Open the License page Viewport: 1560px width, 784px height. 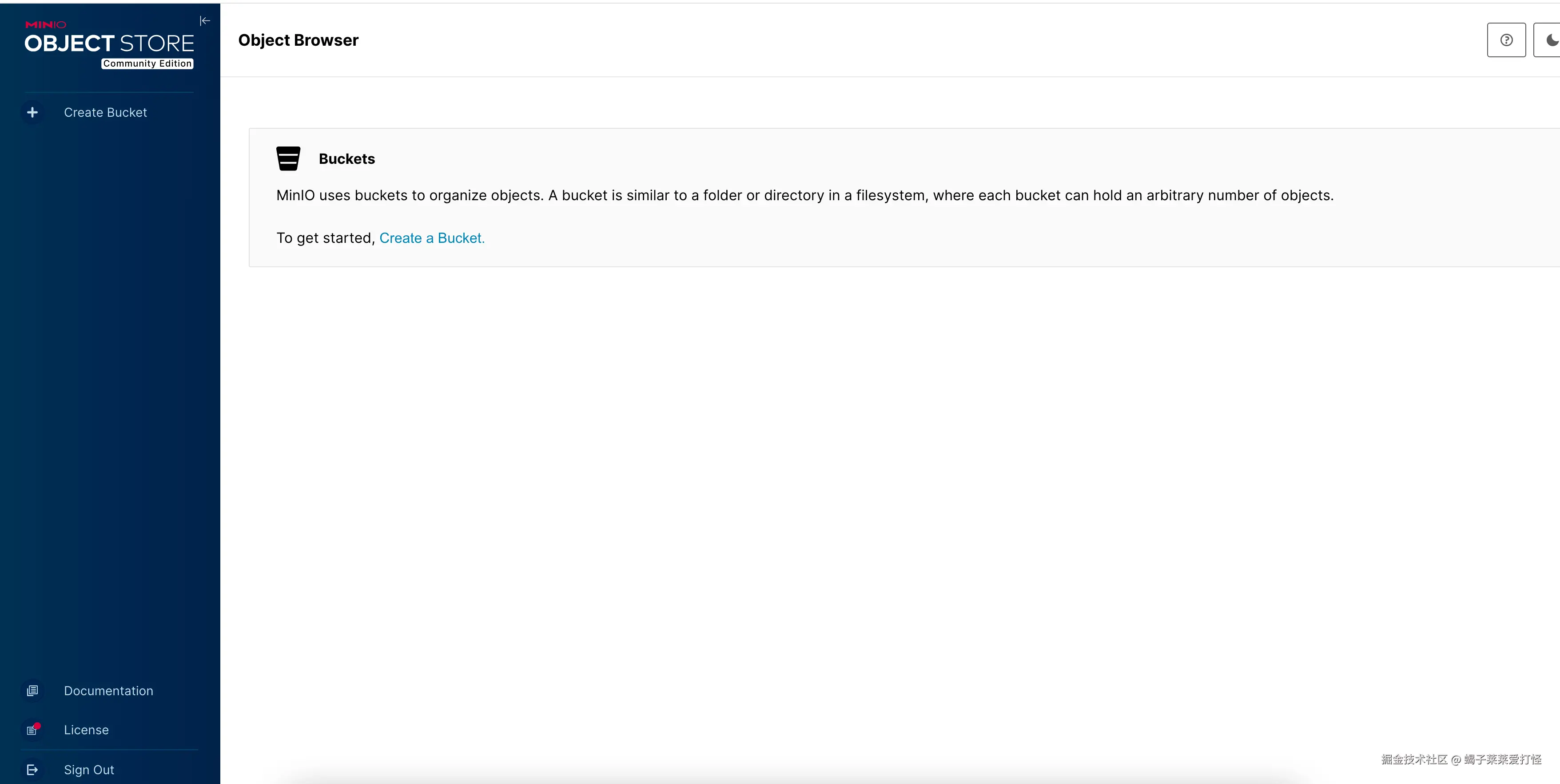[x=87, y=730]
